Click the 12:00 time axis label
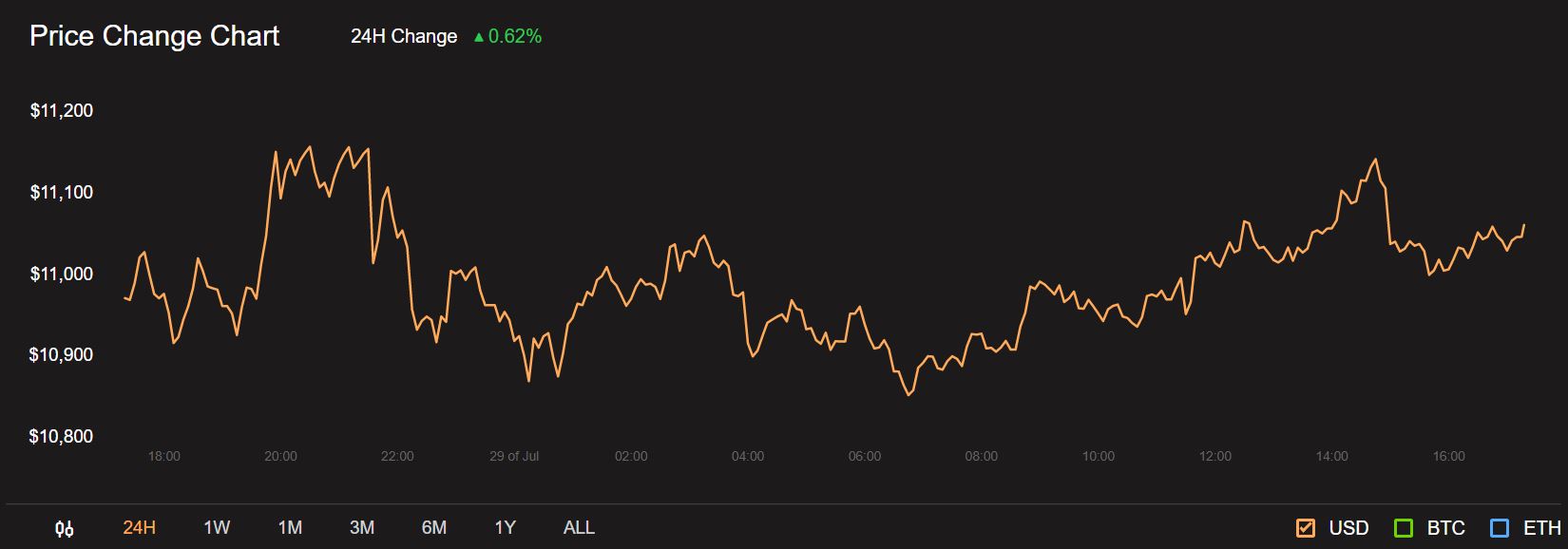1568x549 pixels. pos(1214,456)
